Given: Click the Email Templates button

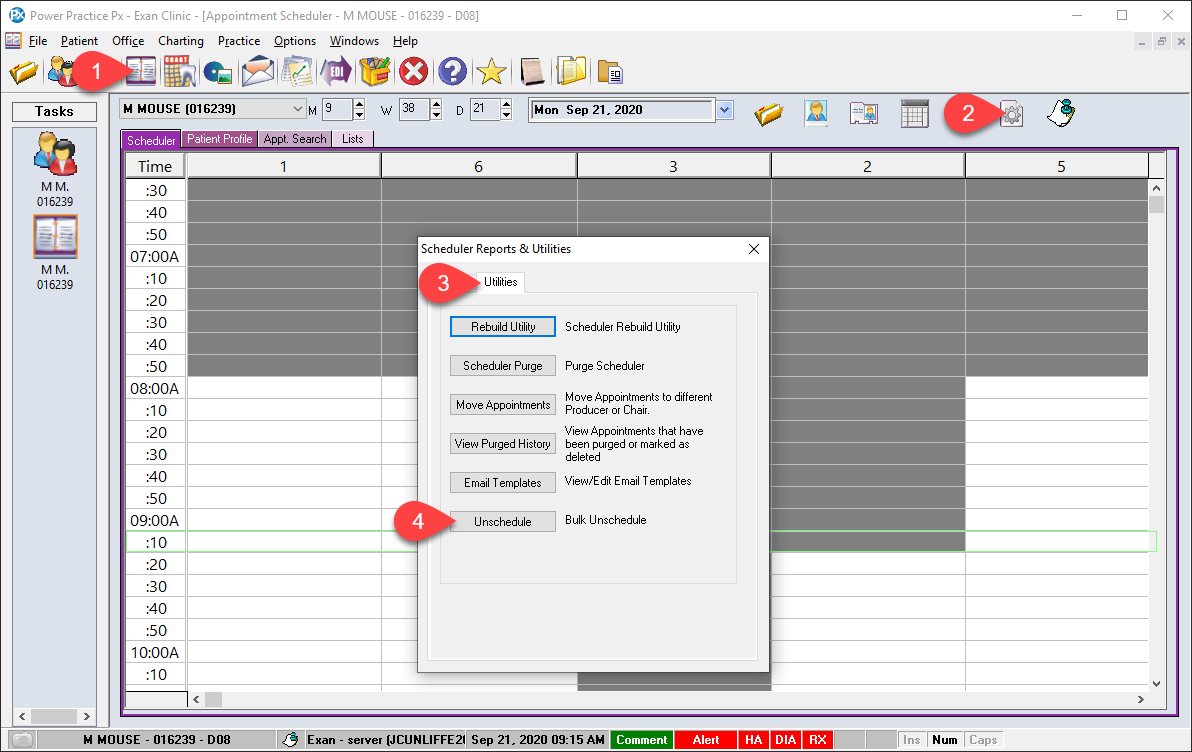Looking at the screenshot, I should pyautogui.click(x=502, y=483).
